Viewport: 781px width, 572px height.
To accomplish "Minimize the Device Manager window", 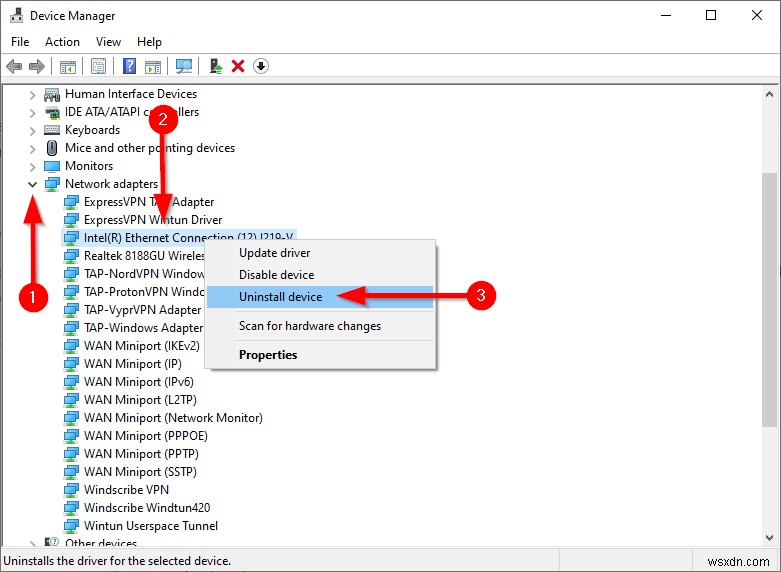I will coord(666,15).
